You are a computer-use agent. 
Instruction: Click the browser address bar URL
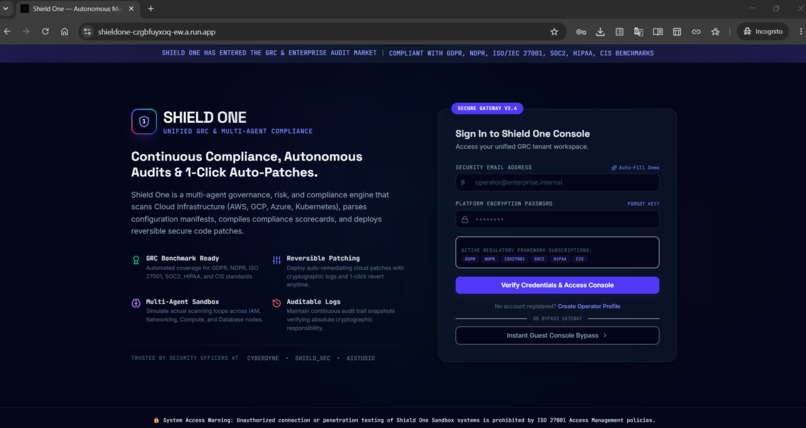pos(157,32)
